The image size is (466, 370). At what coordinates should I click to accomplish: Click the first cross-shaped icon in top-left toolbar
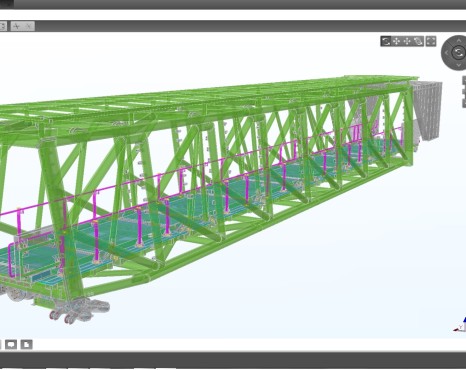point(16,26)
